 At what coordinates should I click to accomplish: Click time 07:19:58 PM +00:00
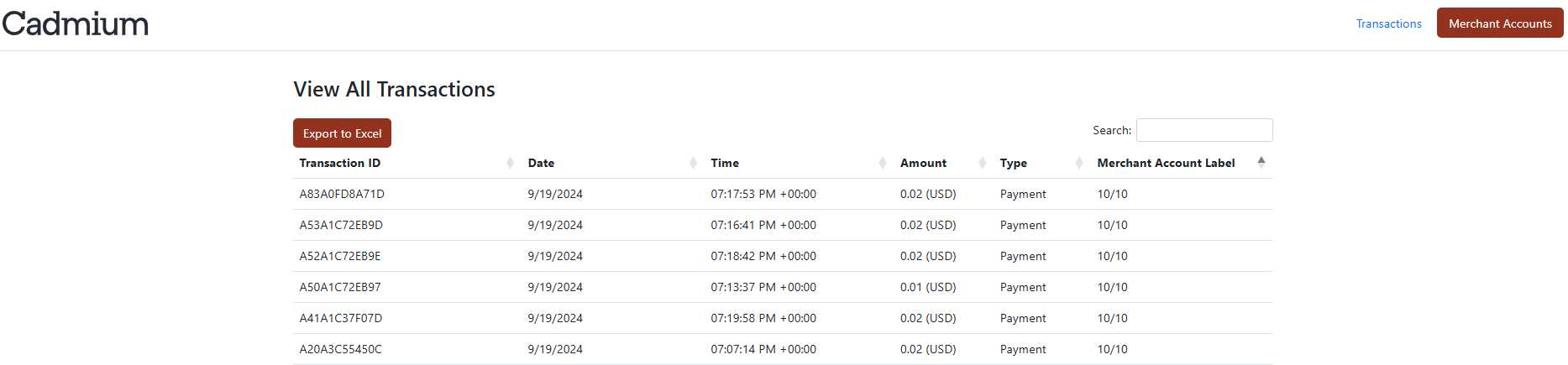(763, 318)
